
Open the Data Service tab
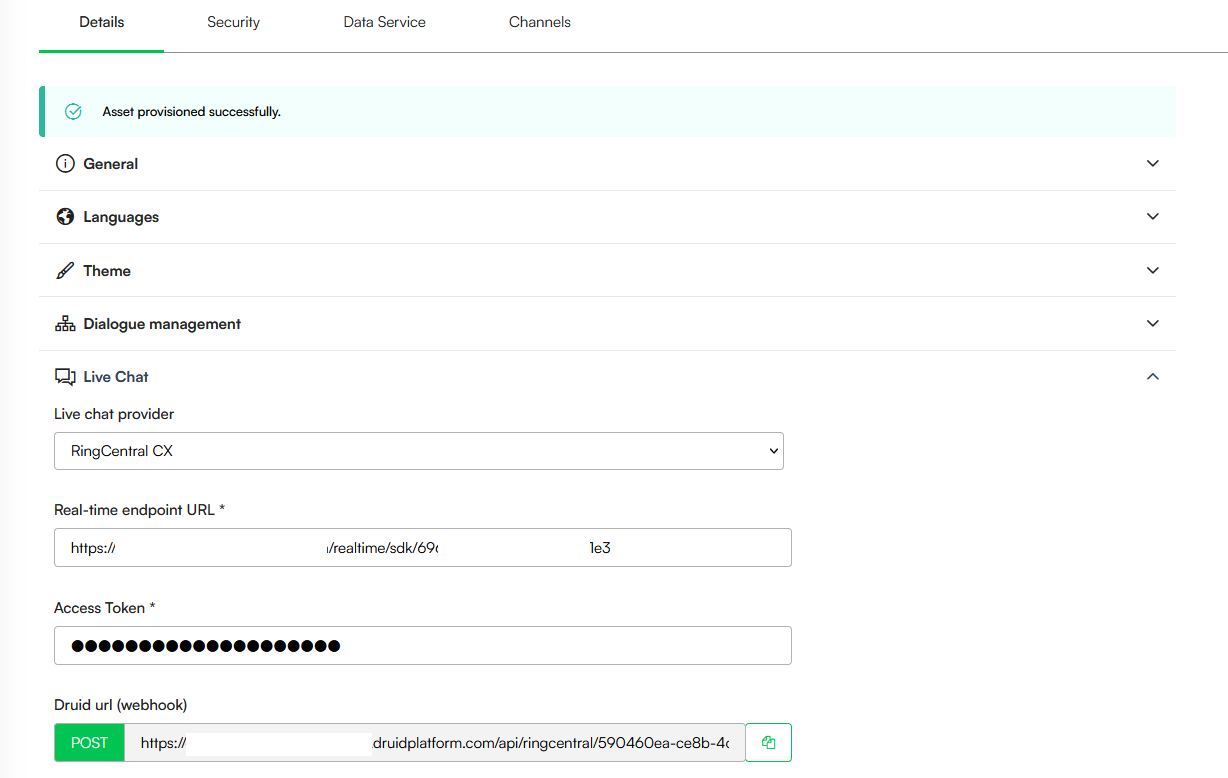coord(384,22)
